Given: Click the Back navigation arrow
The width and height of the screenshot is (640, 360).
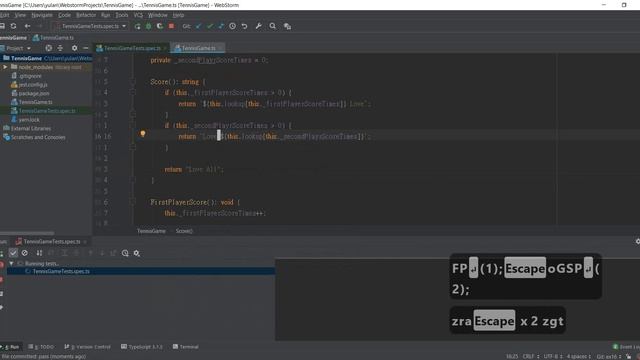Looking at the screenshot, I should click(x=27, y=26).
